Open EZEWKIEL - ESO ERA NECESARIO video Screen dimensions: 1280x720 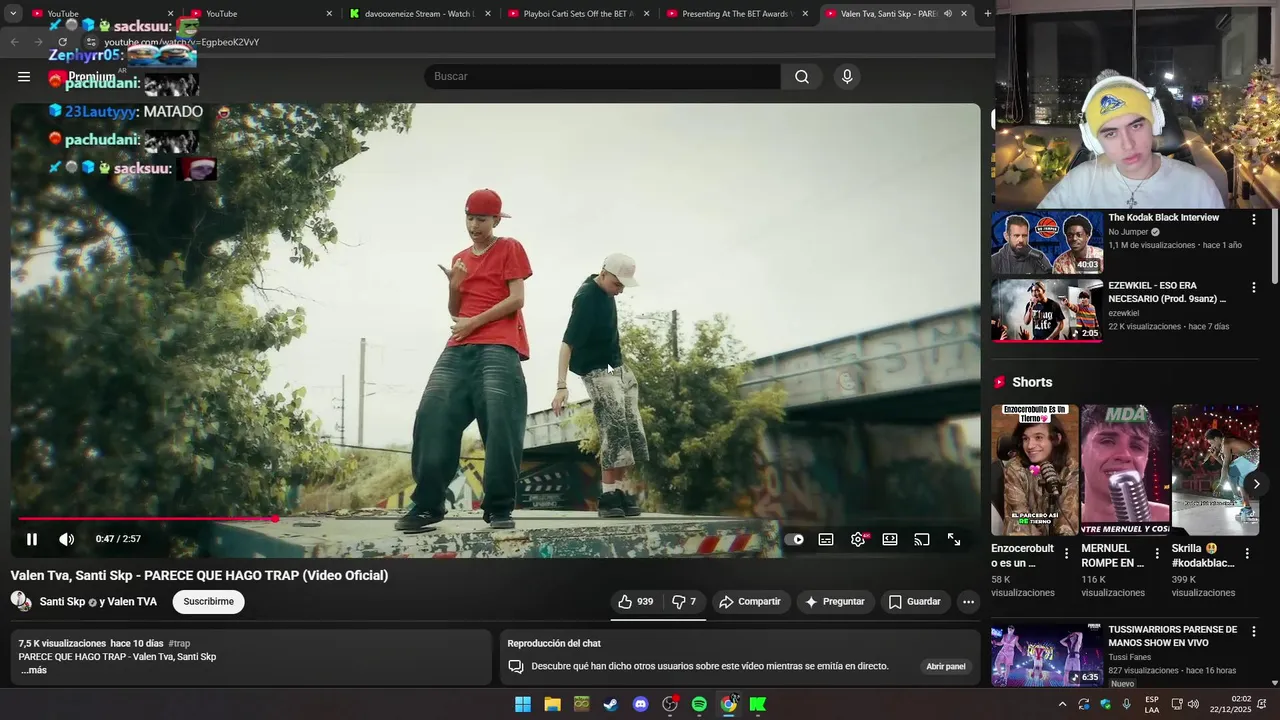pyautogui.click(x=1047, y=310)
